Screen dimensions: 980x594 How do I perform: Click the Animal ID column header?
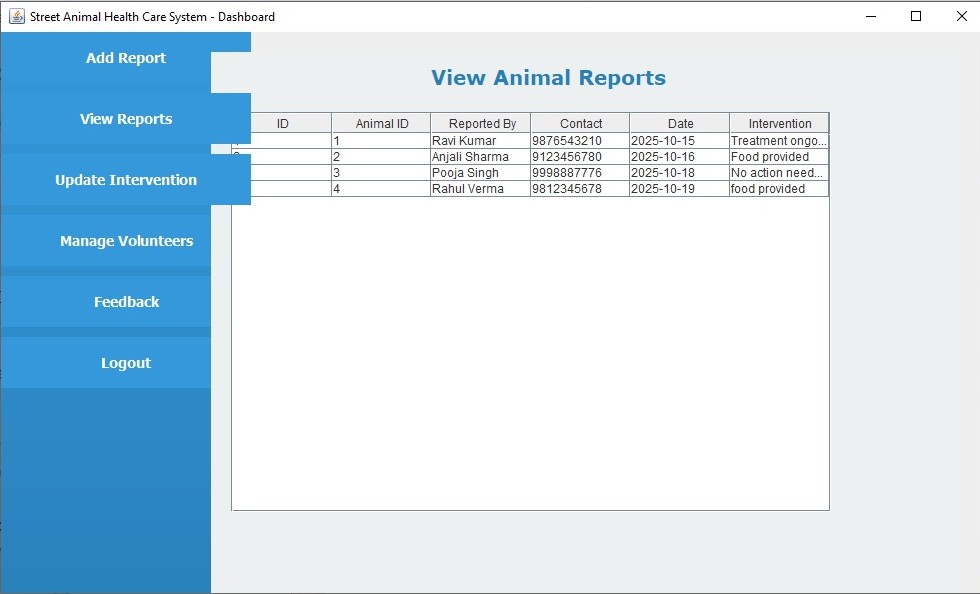click(x=381, y=123)
